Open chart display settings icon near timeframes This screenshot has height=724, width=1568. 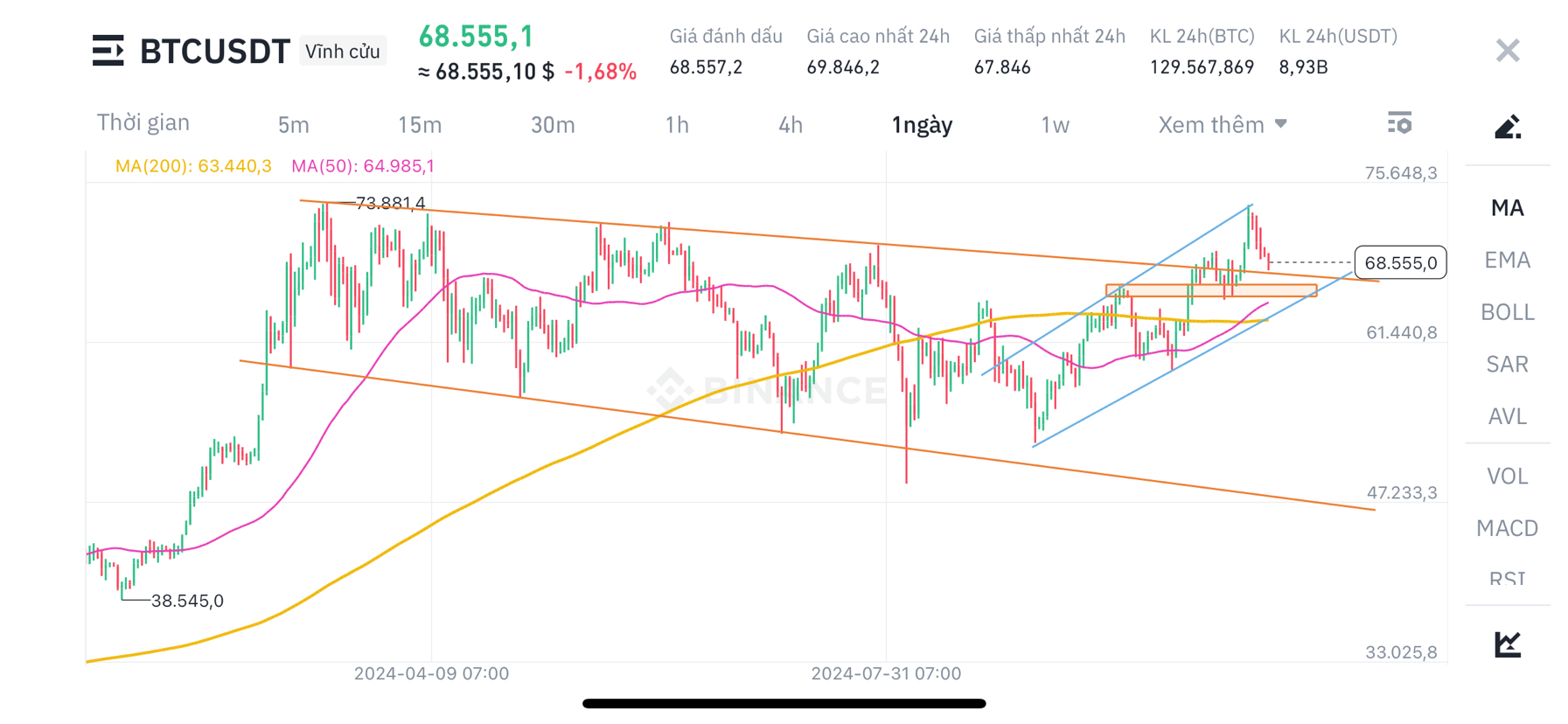pos(1400,123)
